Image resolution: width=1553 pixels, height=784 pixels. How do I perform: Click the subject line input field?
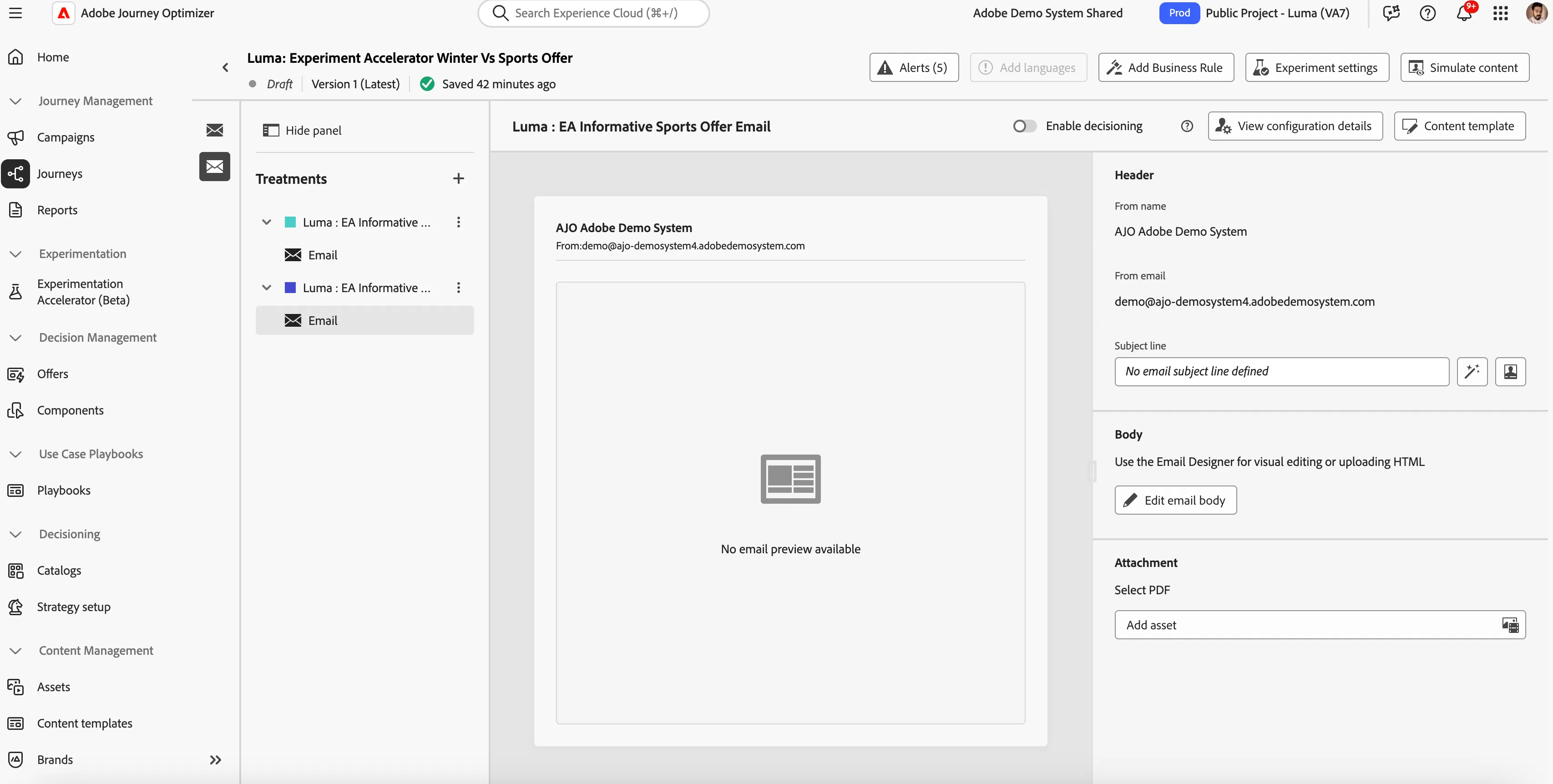1281,371
